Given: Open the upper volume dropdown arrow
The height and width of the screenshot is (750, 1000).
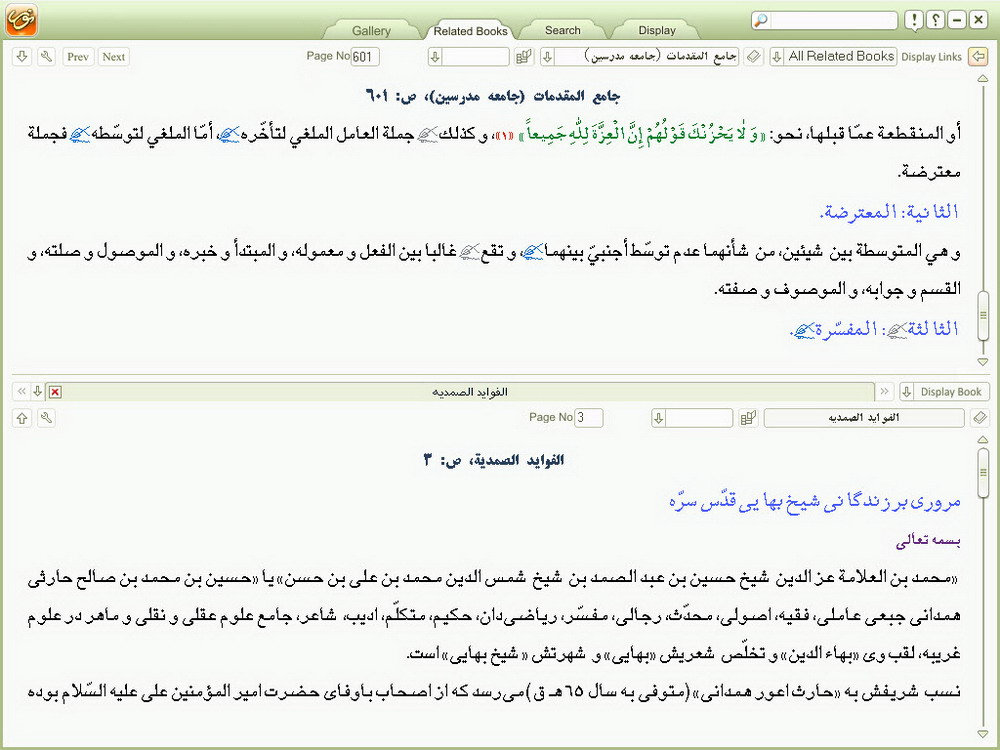Looking at the screenshot, I should [435, 57].
